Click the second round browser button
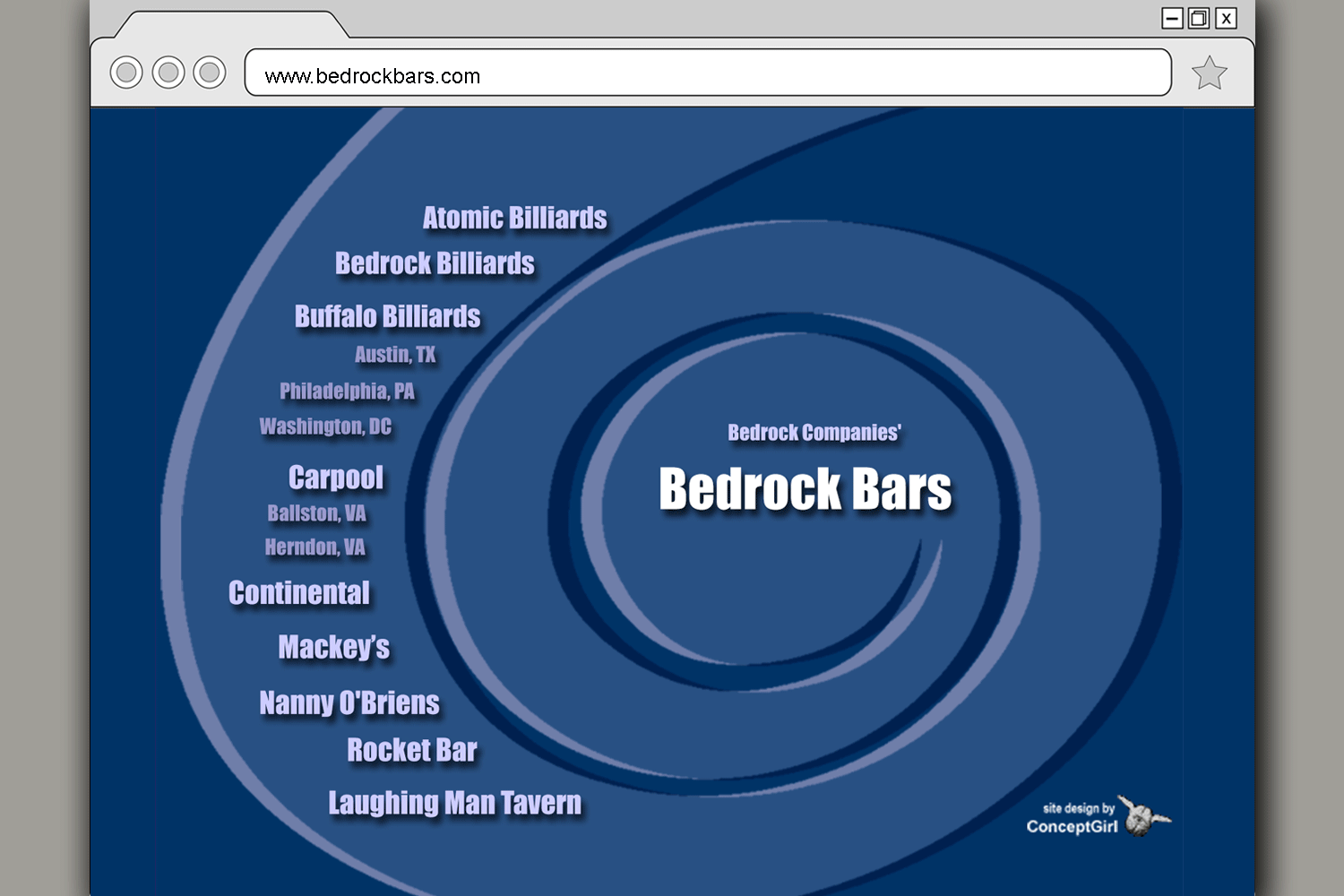The width and height of the screenshot is (1344, 896). (168, 72)
